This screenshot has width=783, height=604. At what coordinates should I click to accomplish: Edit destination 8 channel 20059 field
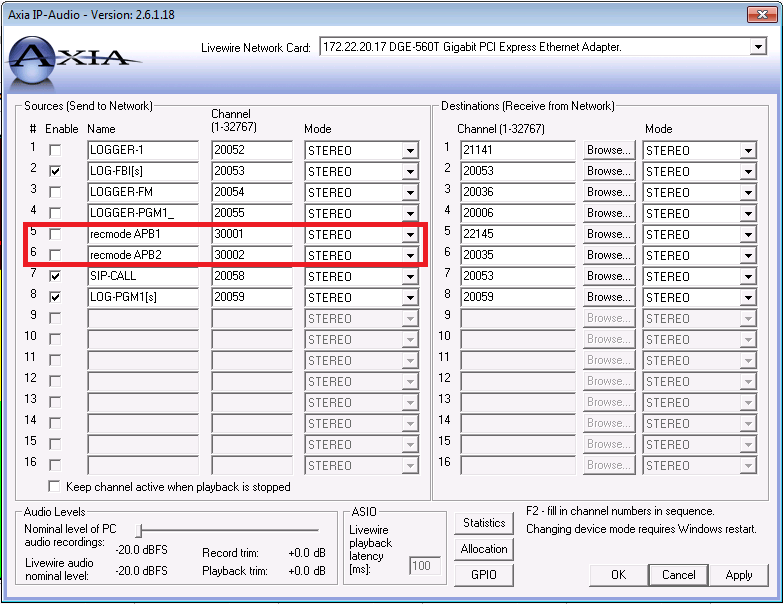518,297
